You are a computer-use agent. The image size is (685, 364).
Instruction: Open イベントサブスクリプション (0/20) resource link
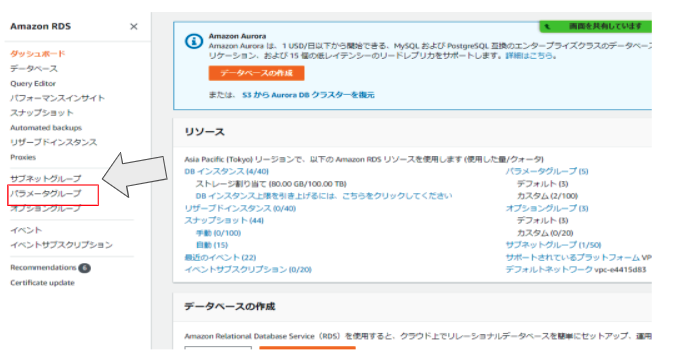[x=248, y=270]
